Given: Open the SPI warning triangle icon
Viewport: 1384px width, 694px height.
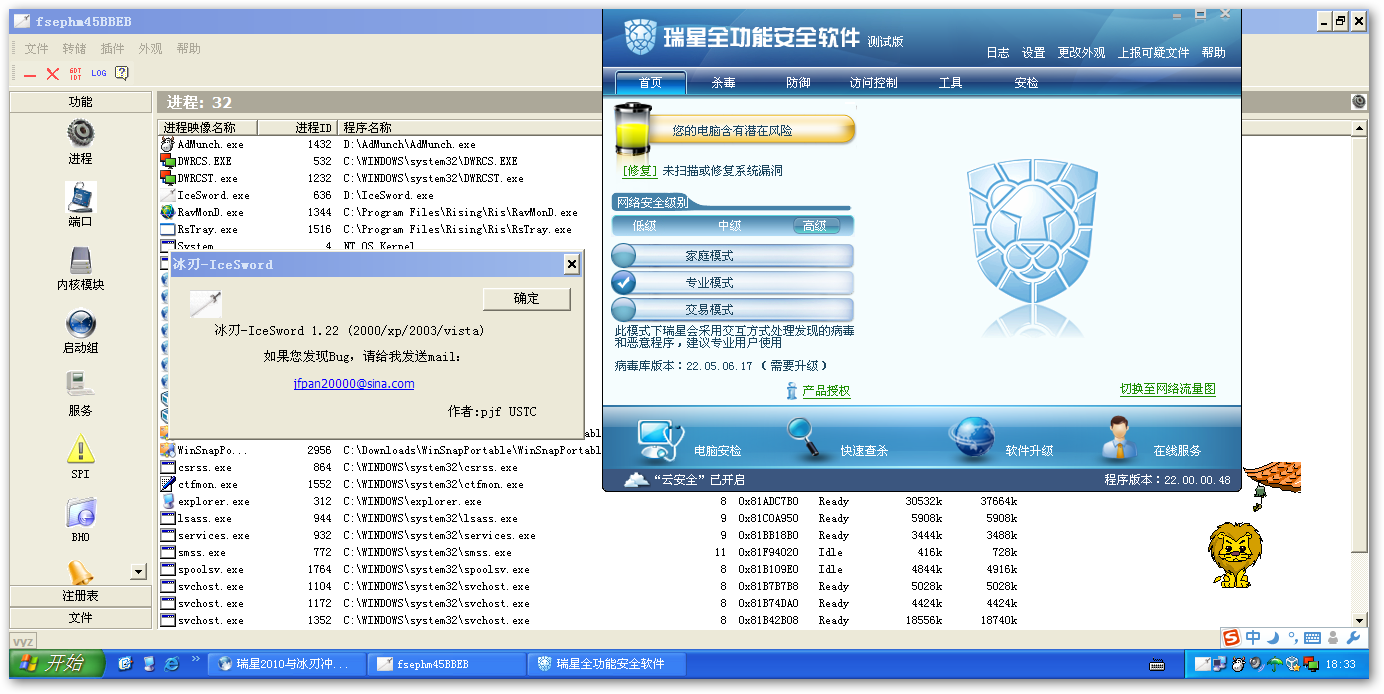Looking at the screenshot, I should tap(80, 448).
